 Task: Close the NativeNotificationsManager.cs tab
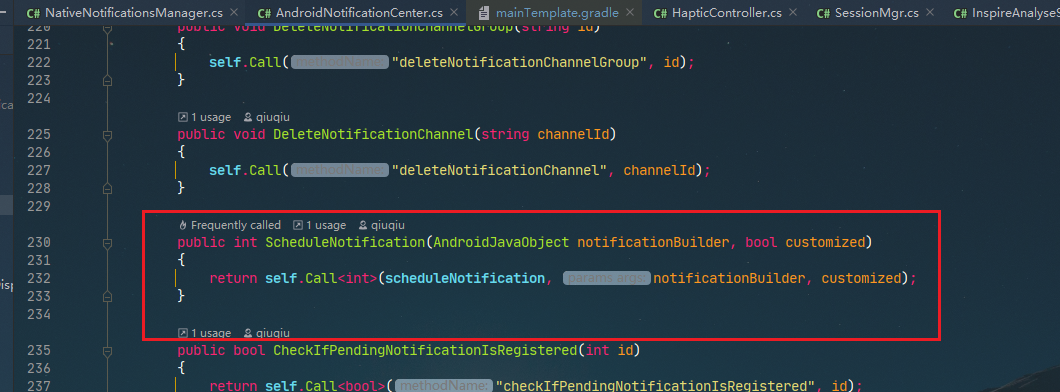coord(233,12)
